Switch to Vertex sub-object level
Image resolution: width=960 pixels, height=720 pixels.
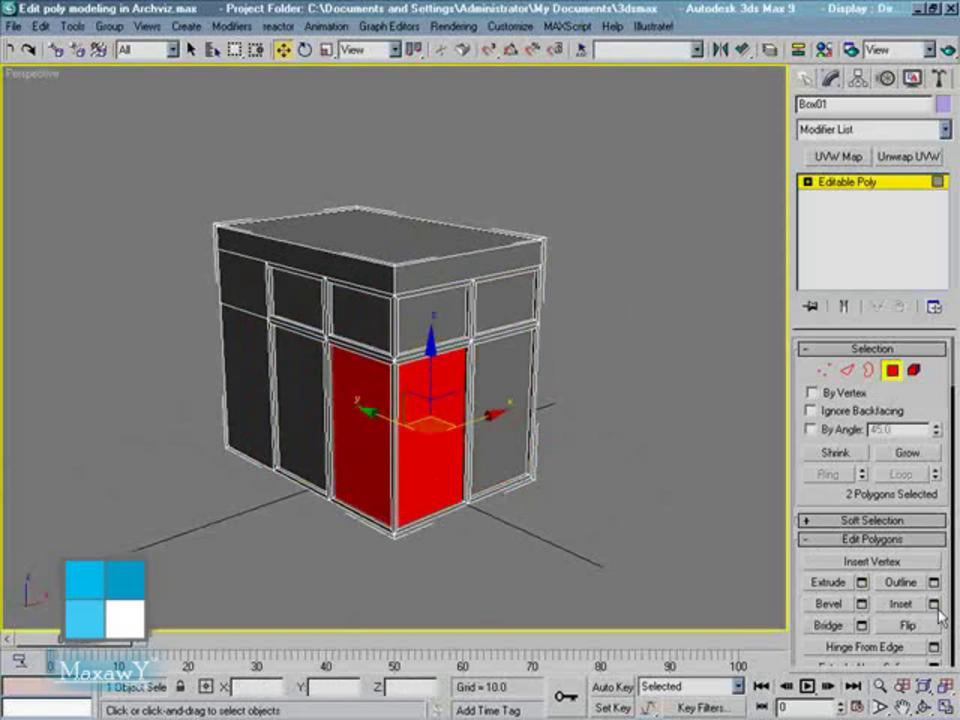pos(824,370)
